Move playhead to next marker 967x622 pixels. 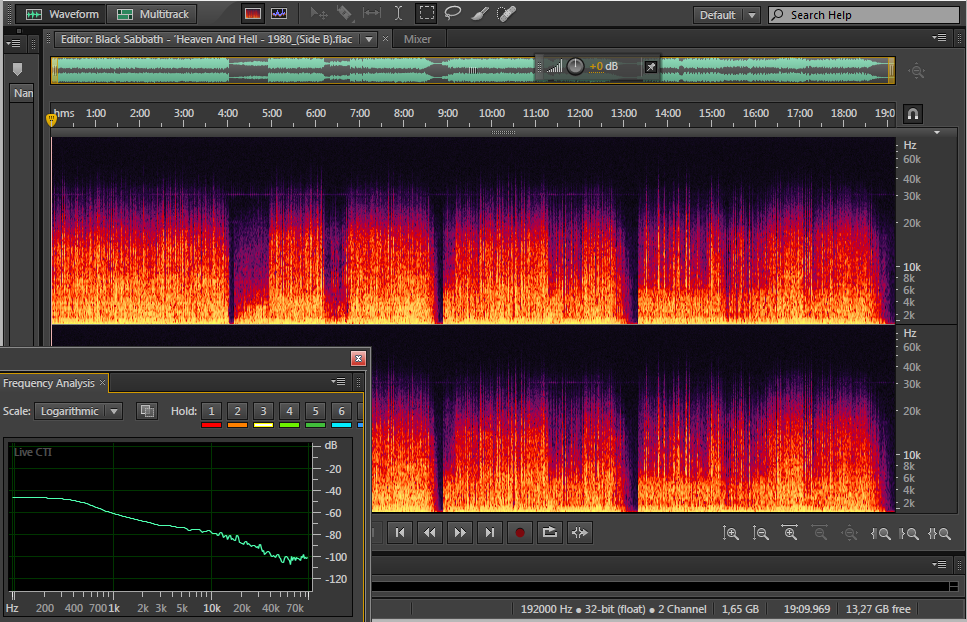click(x=490, y=533)
